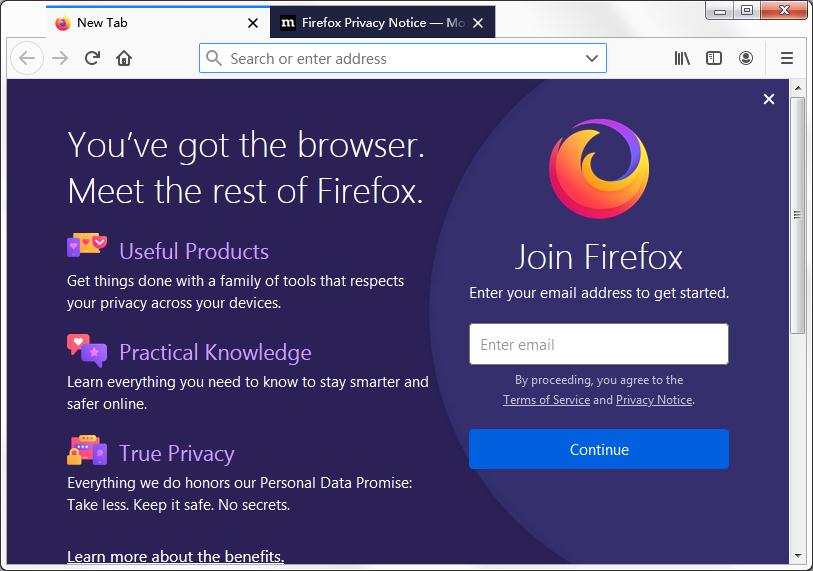Expand the address bar history dropdown
Viewport: 813px width, 571px height.
click(592, 58)
